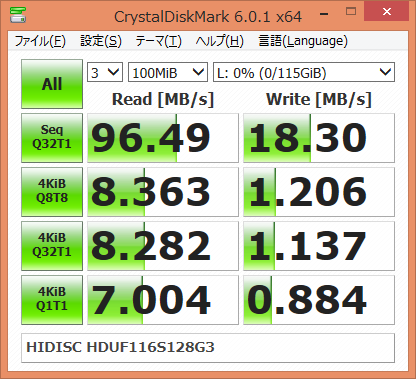Start the 4KiB Q32T1 benchmark
416x379 pixels.
point(52,246)
